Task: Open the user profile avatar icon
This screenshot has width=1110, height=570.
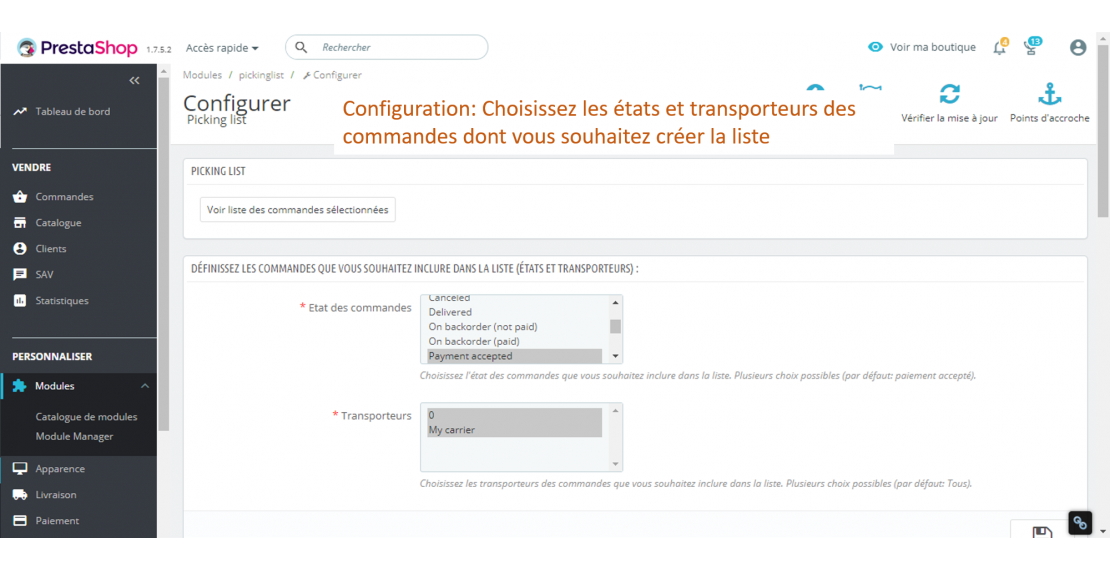Action: 1077,47
